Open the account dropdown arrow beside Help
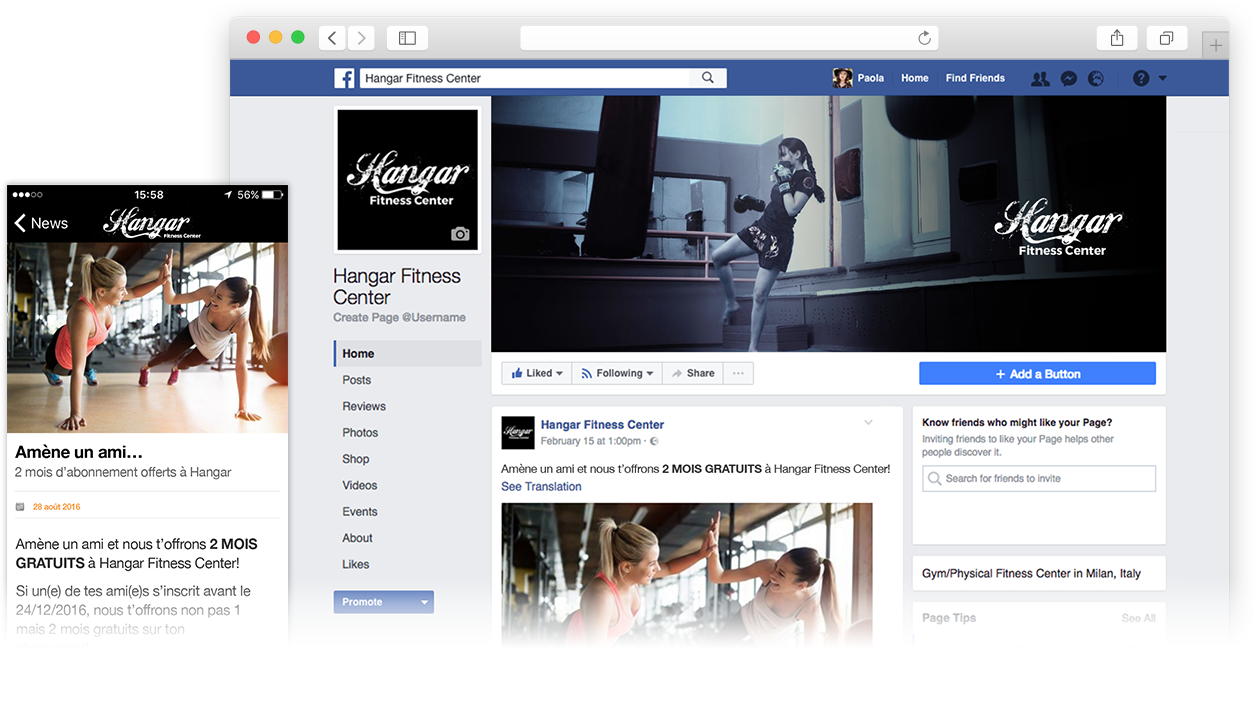Image resolution: width=1256 pixels, height=721 pixels. tap(1162, 78)
